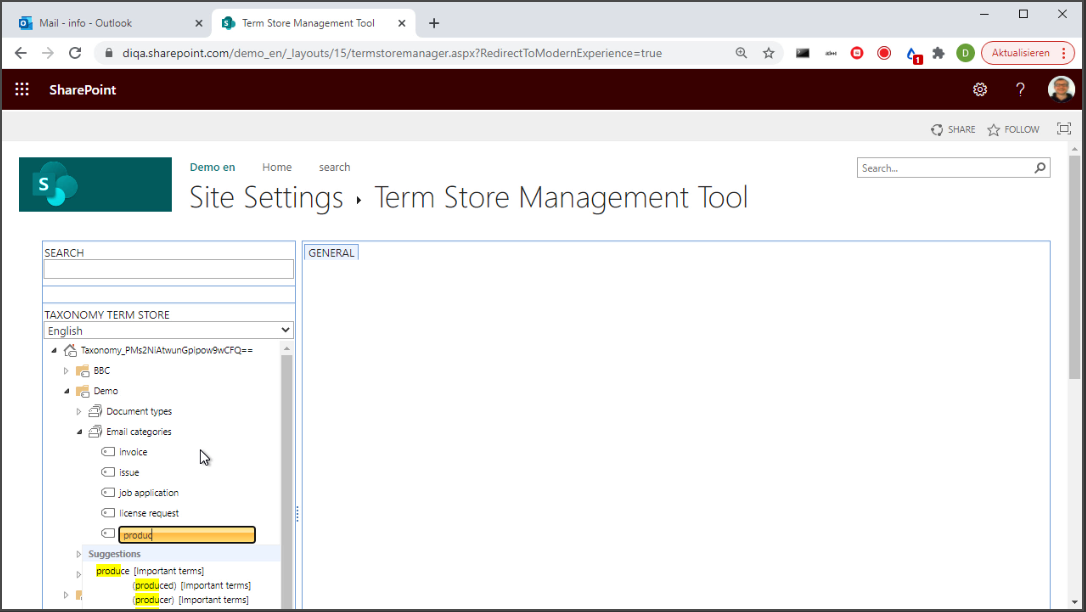The height and width of the screenshot is (612, 1086).
Task: Click the SharePoint site logo
Action: 81,184
